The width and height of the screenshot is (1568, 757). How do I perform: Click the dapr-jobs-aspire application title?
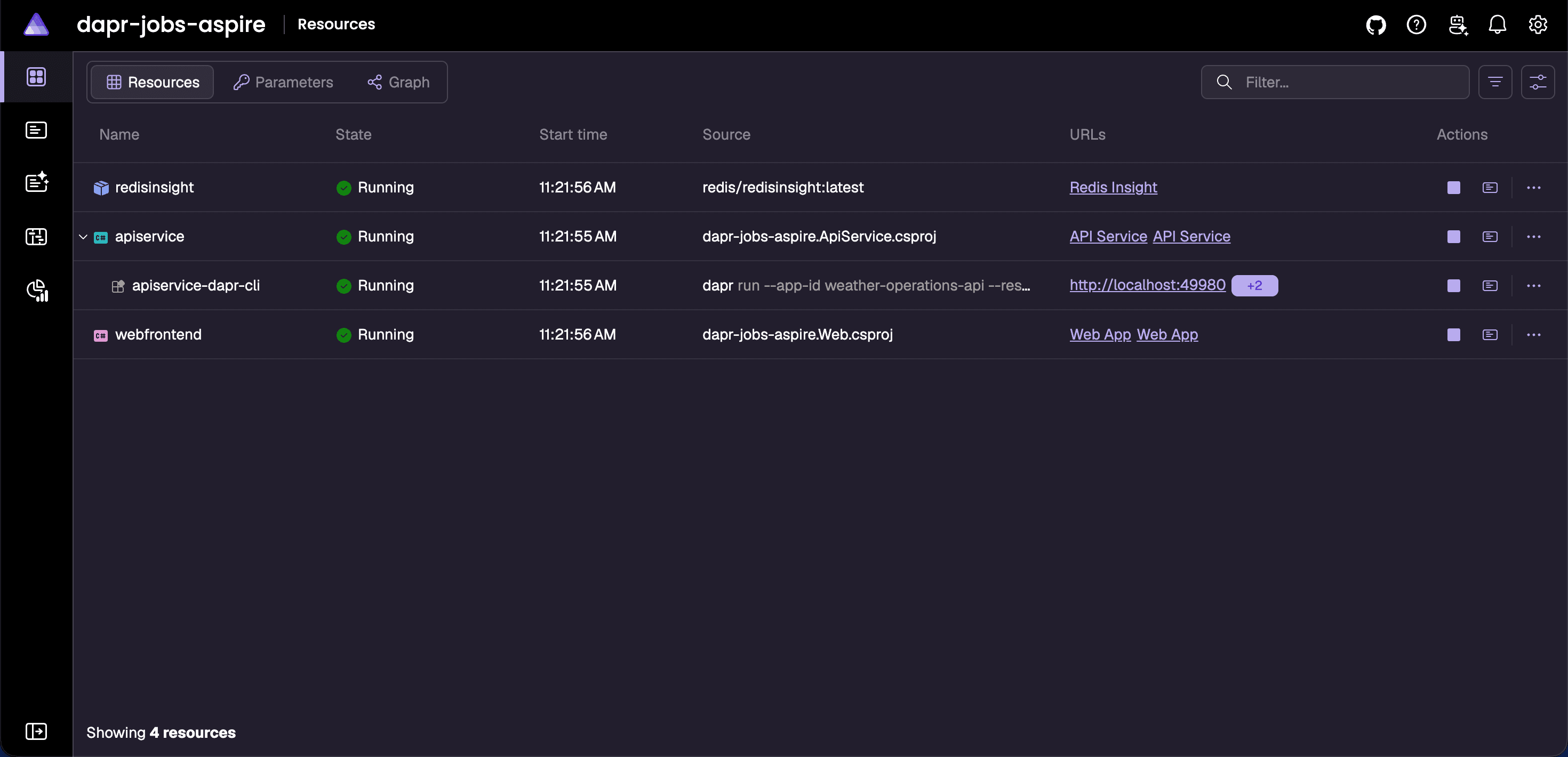(x=171, y=25)
